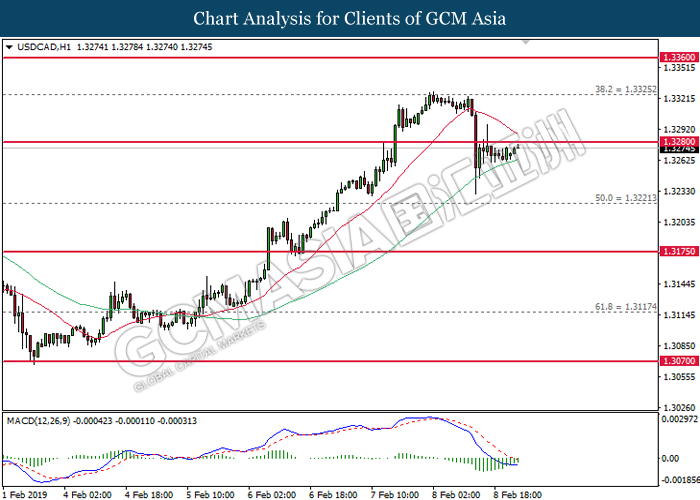Click the 4 Feb 18:00 time axis label
700x500 pixels.
[x=149, y=495]
